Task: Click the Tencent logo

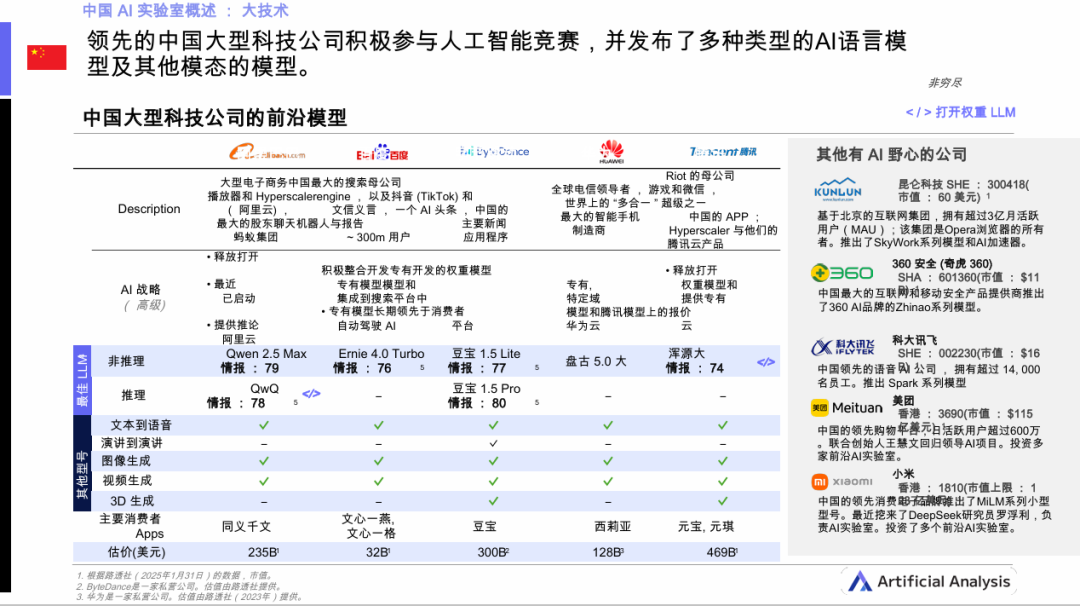Action: tap(723, 152)
